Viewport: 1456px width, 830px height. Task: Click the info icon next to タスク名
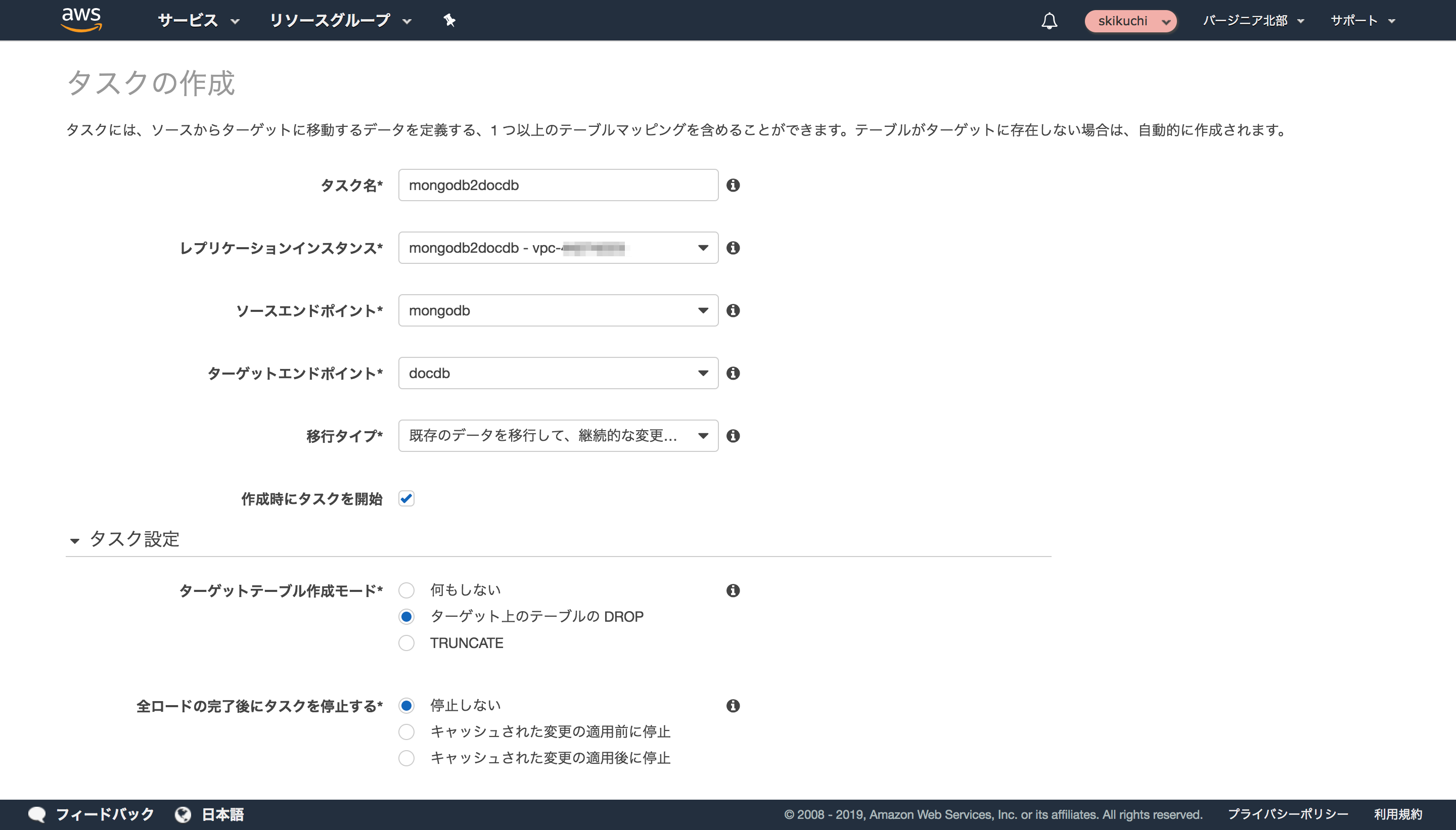[x=734, y=185]
